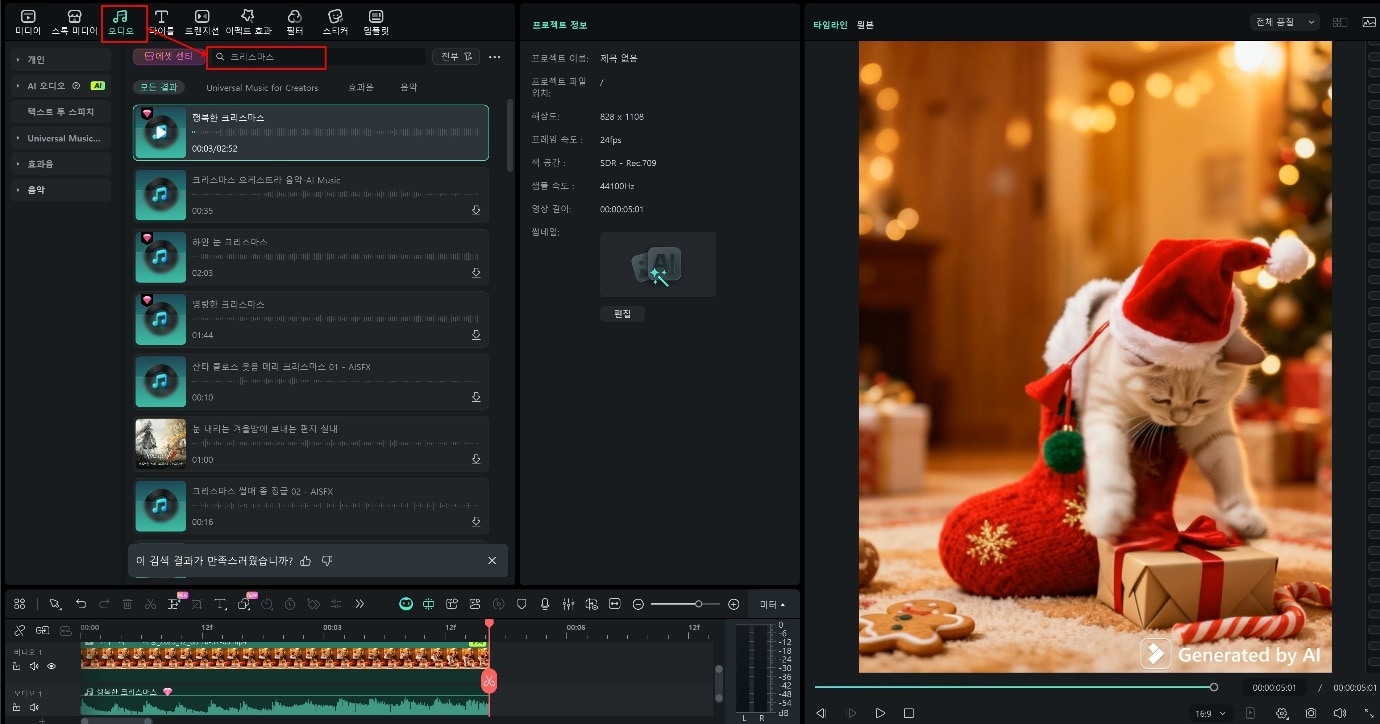Select the Text tool in timeline toolbar
1380x724 pixels.
(220, 604)
